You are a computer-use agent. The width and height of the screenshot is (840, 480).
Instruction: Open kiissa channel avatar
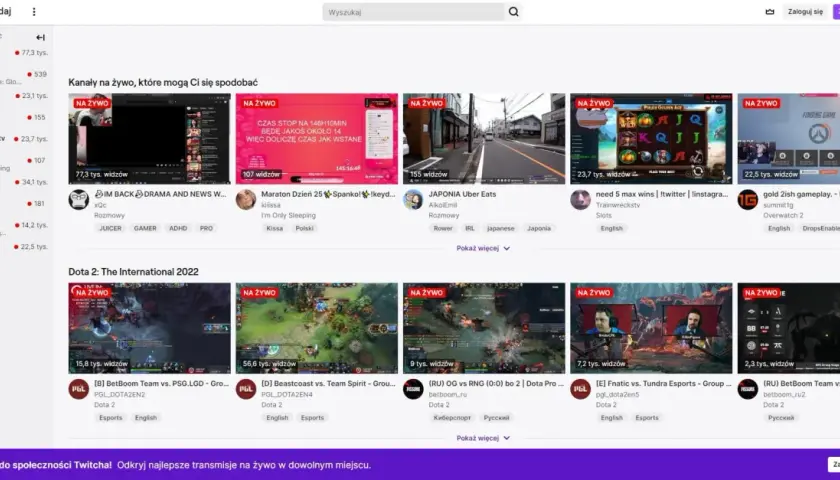[x=246, y=200]
